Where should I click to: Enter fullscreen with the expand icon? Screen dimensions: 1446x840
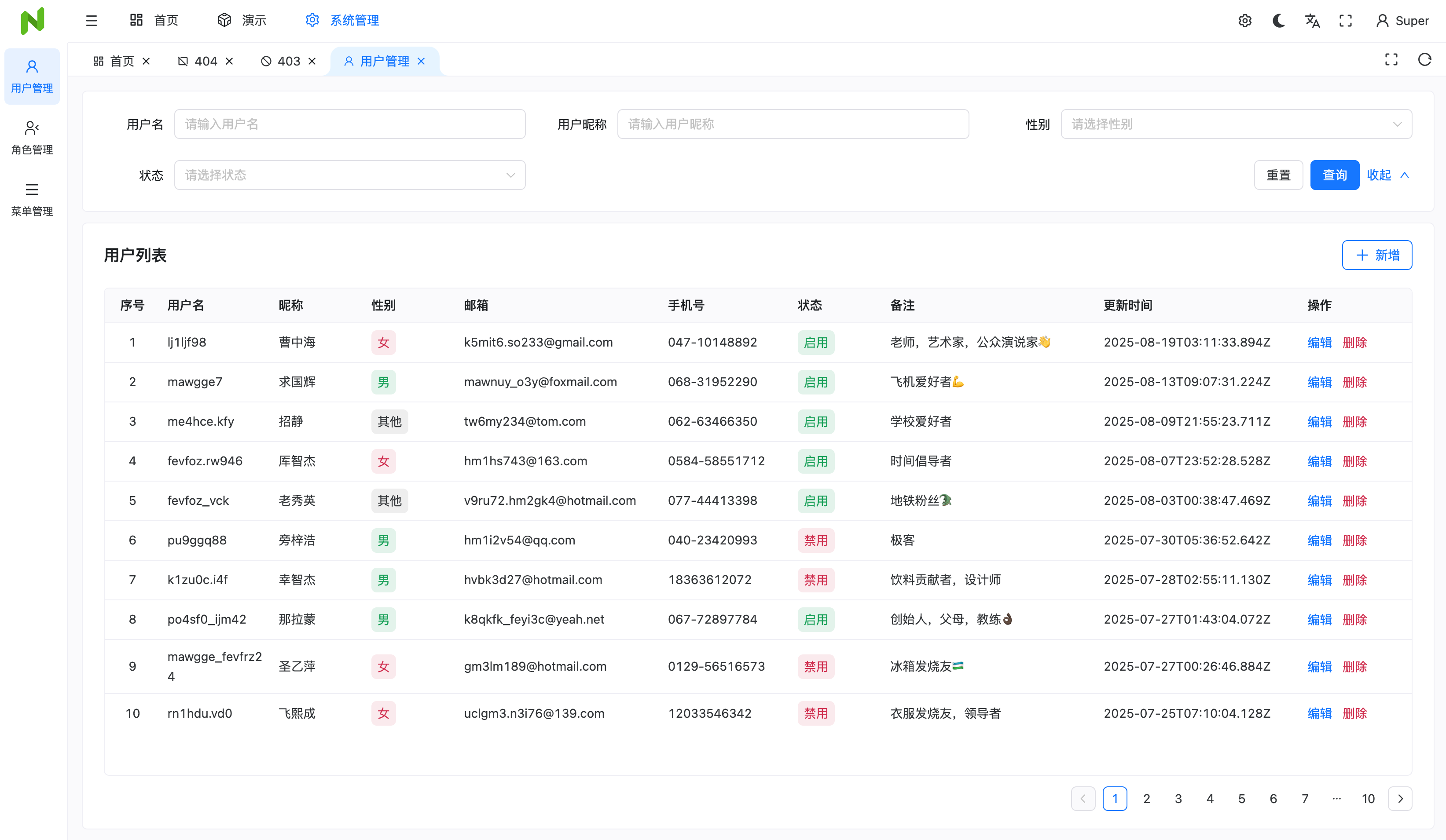point(1346,20)
